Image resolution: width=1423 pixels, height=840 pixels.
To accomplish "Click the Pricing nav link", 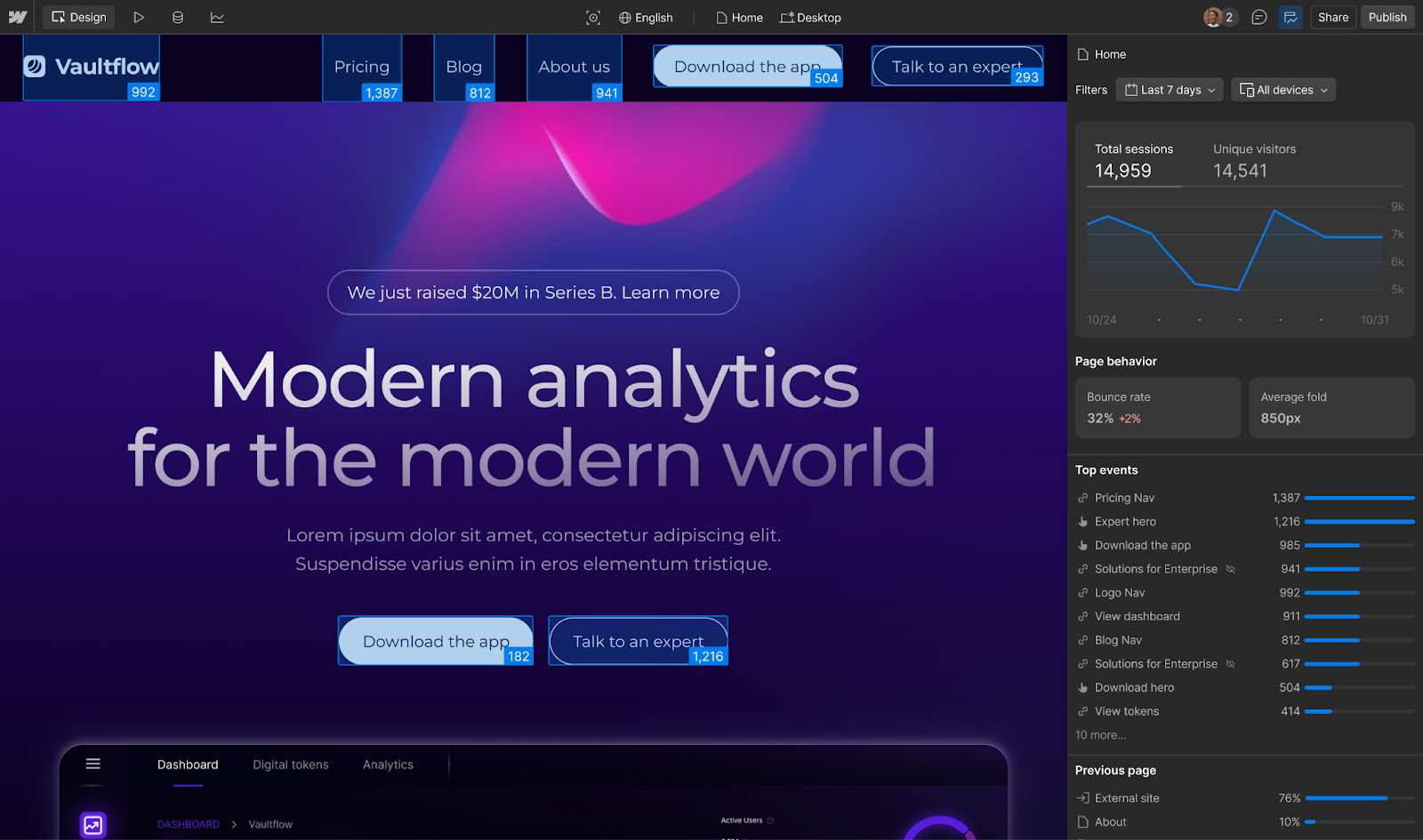I will pos(362,67).
